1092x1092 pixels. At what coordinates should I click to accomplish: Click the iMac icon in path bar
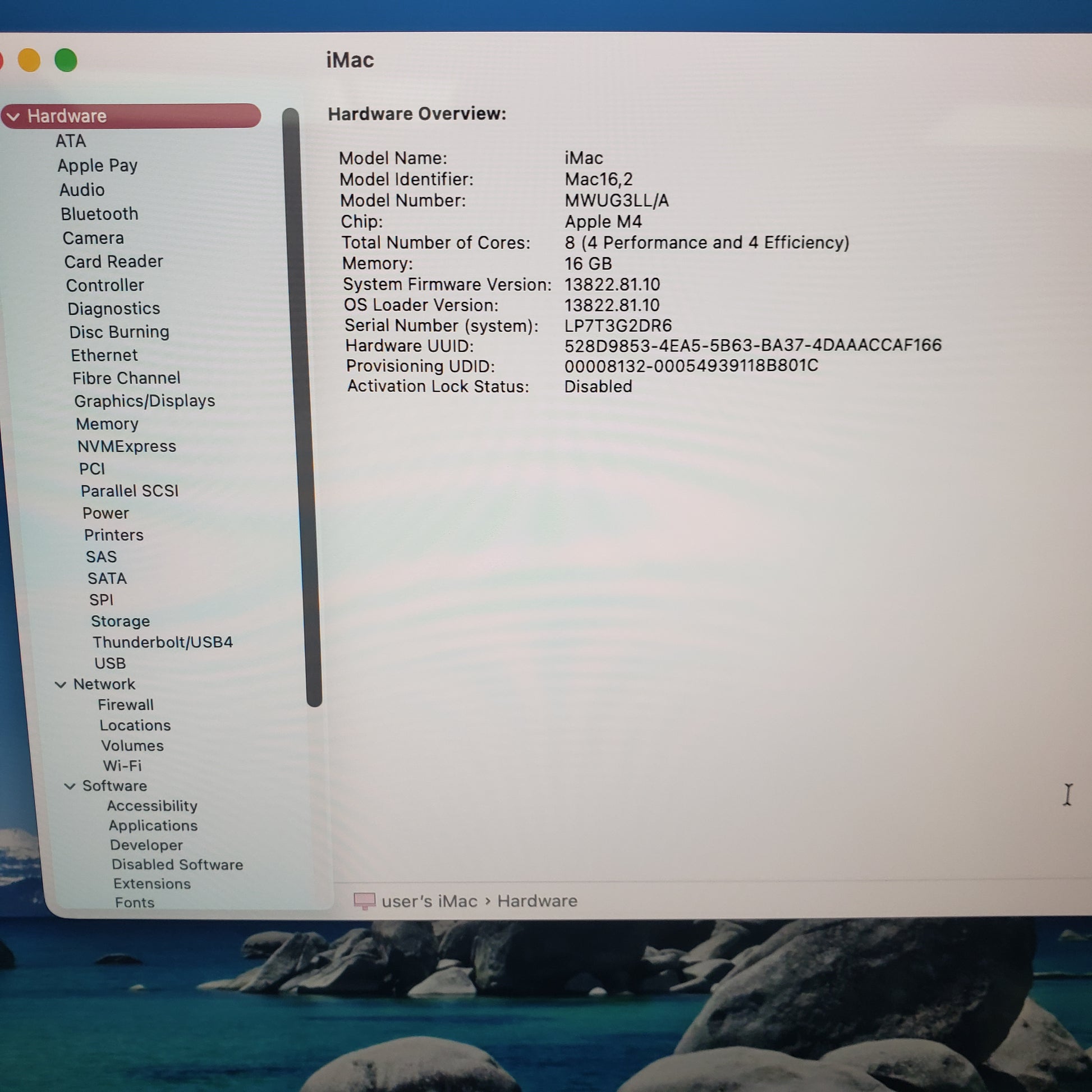[x=364, y=901]
